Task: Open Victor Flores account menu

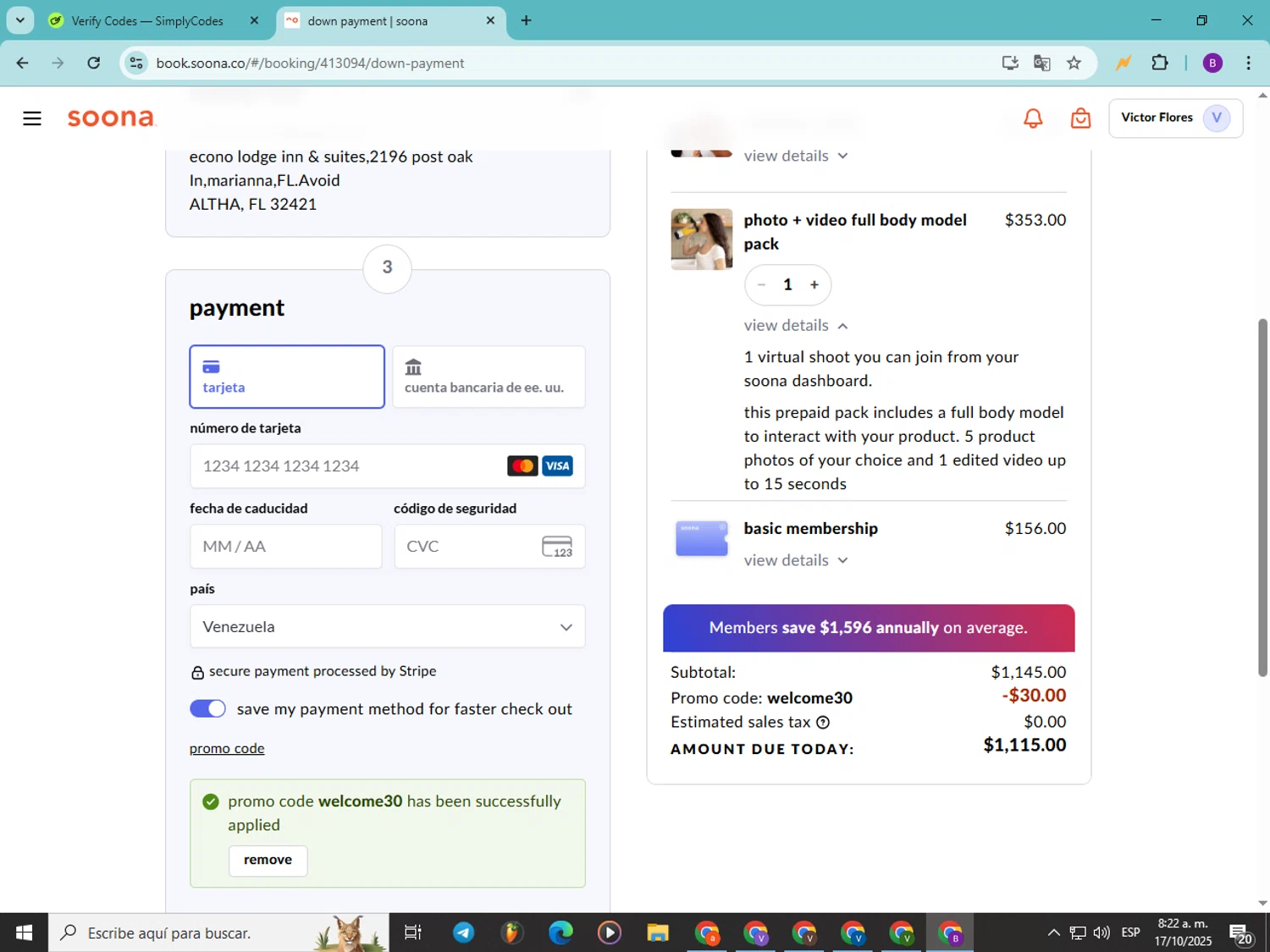Action: click(1175, 118)
